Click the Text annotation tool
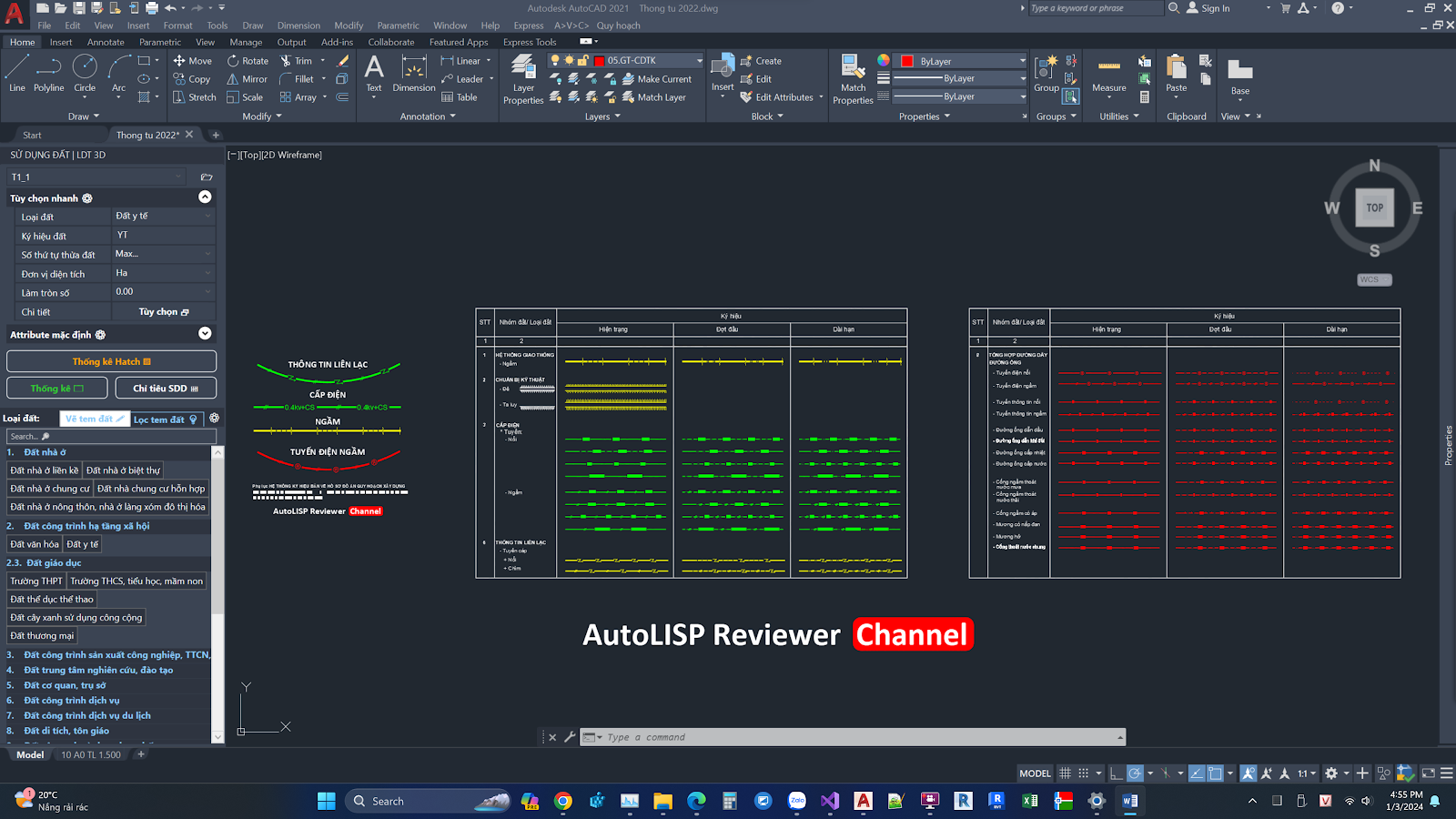The height and width of the screenshot is (819, 1456). tap(374, 75)
